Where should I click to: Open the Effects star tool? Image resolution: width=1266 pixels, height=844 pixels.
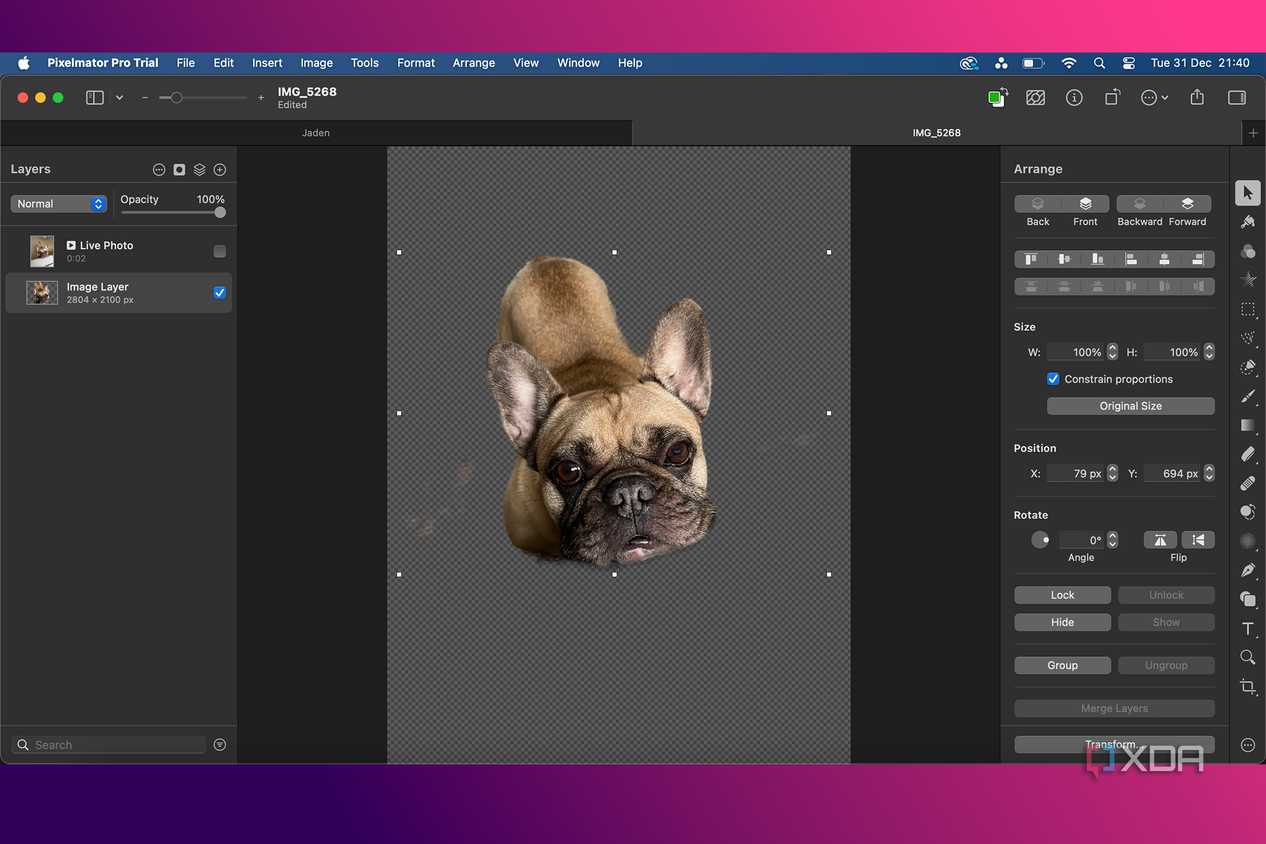coord(1247,280)
